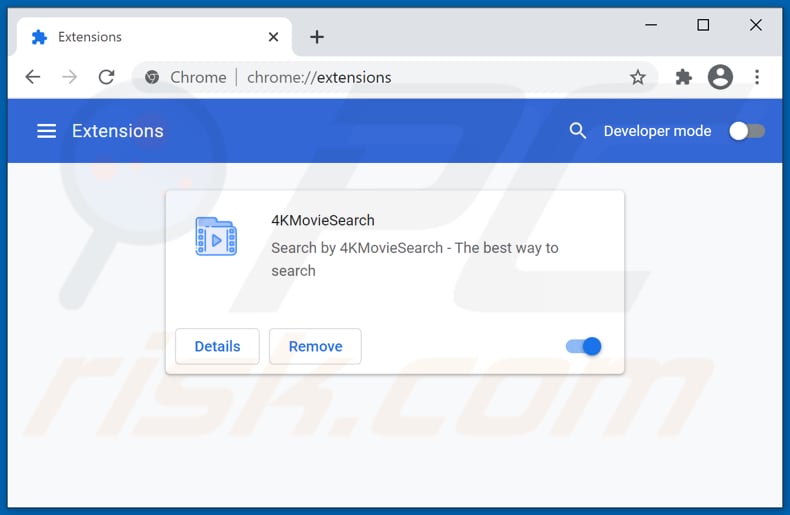This screenshot has width=790, height=515.
Task: Enable Developer mode switch
Action: tap(747, 131)
